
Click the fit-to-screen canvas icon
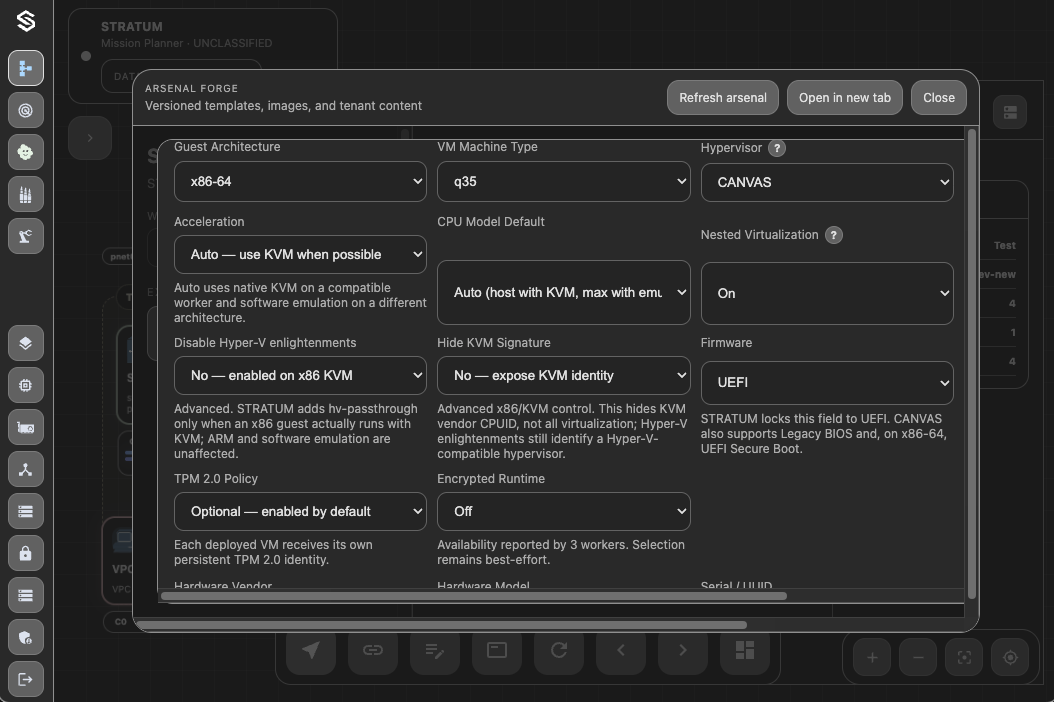click(964, 658)
